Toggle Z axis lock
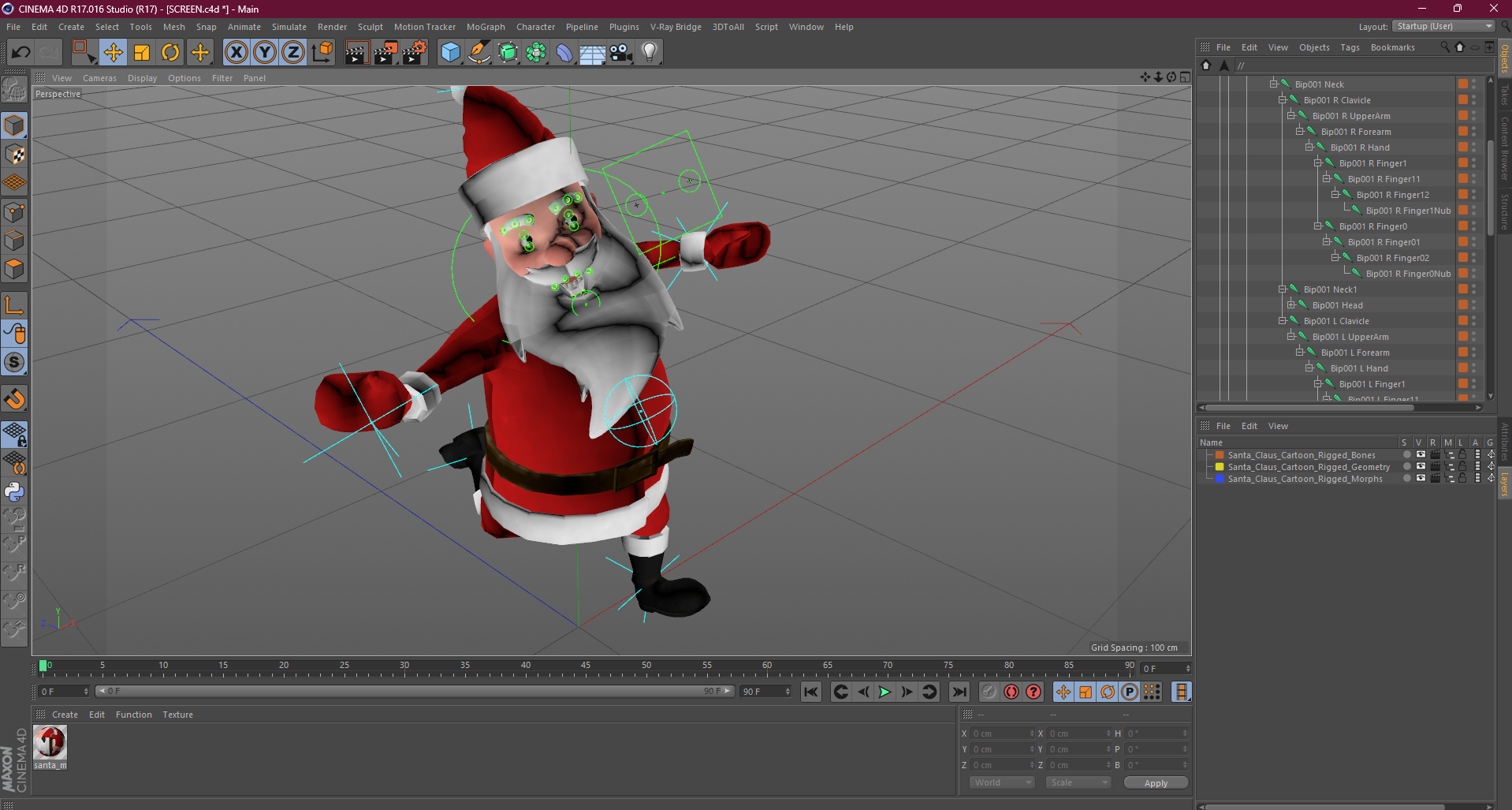 293,53
